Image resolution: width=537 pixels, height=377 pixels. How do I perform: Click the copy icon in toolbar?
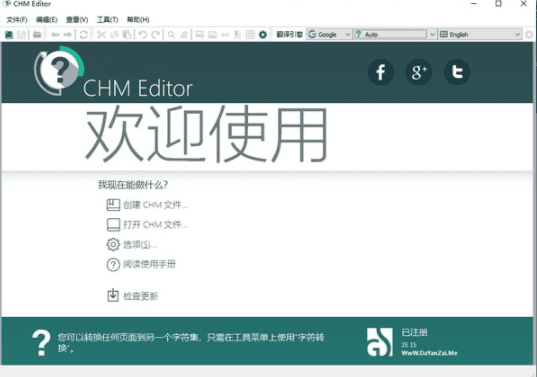tap(114, 35)
